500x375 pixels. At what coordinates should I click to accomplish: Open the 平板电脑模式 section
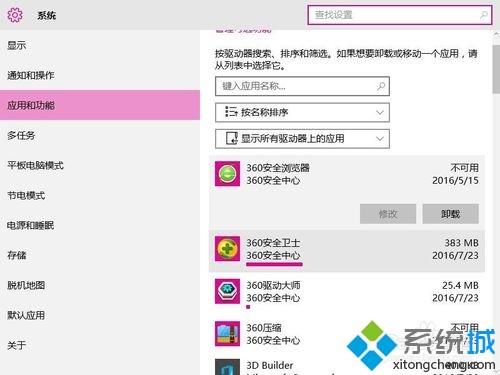click(x=100, y=165)
